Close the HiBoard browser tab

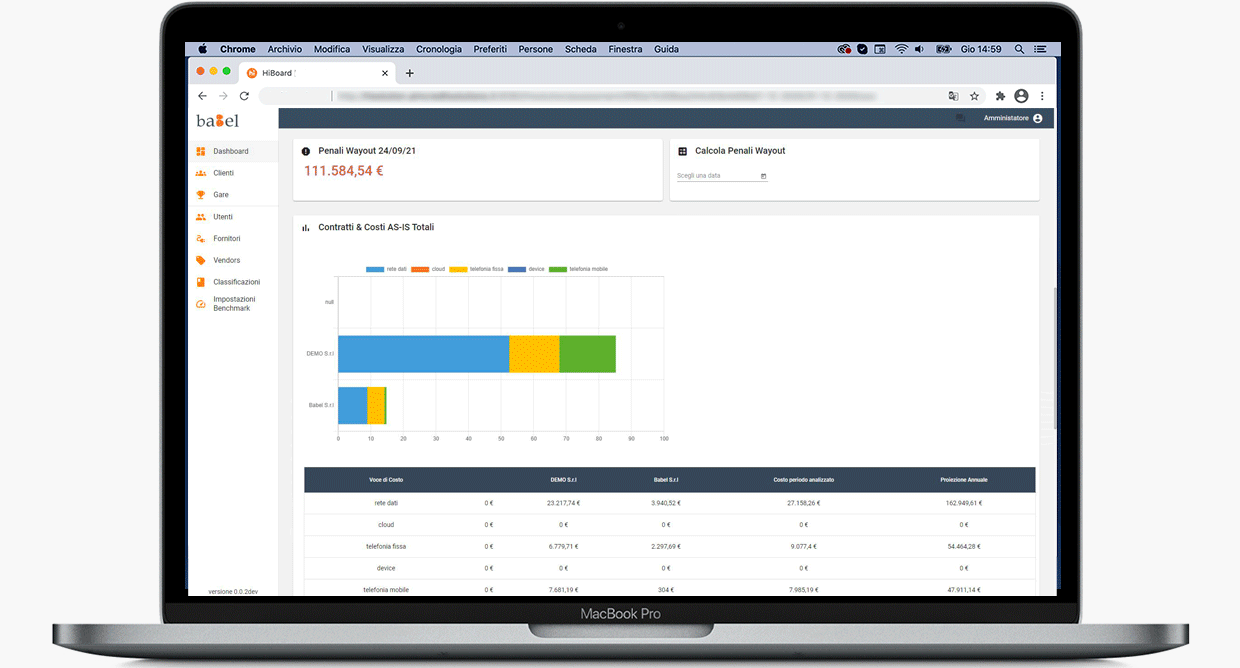tap(386, 73)
